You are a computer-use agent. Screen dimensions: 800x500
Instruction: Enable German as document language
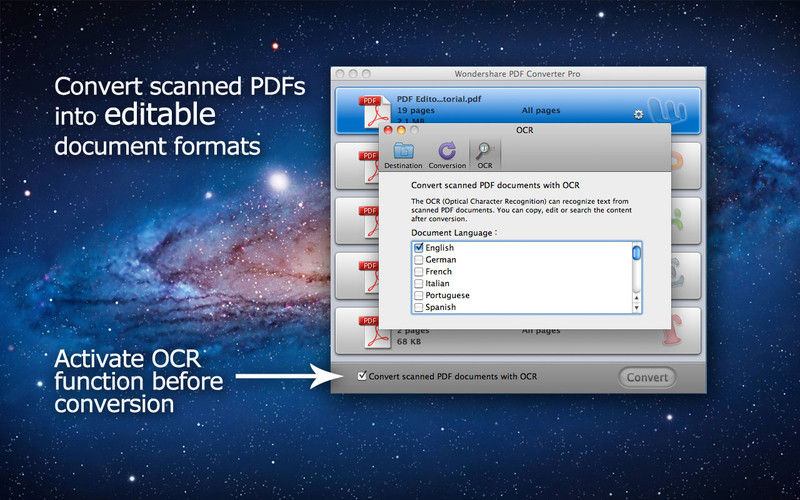(x=419, y=260)
